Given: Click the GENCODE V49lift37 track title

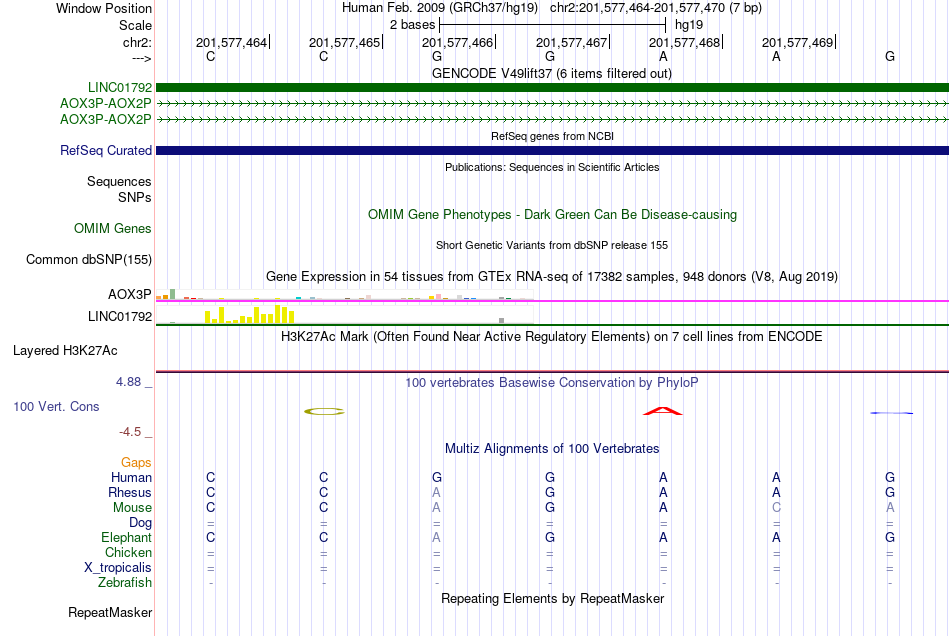Looking at the screenshot, I should (x=551, y=73).
